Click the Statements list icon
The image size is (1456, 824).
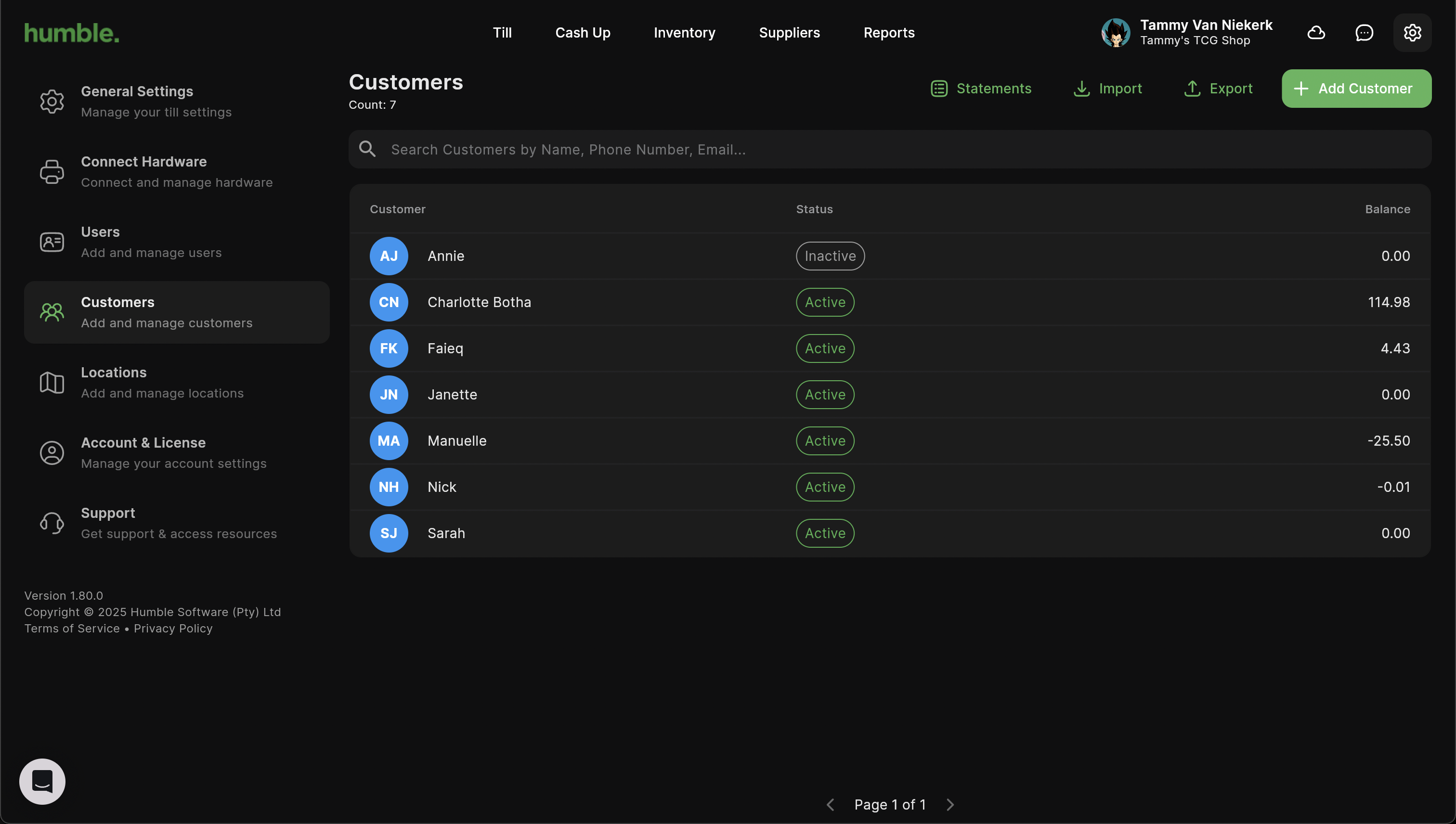coord(939,89)
